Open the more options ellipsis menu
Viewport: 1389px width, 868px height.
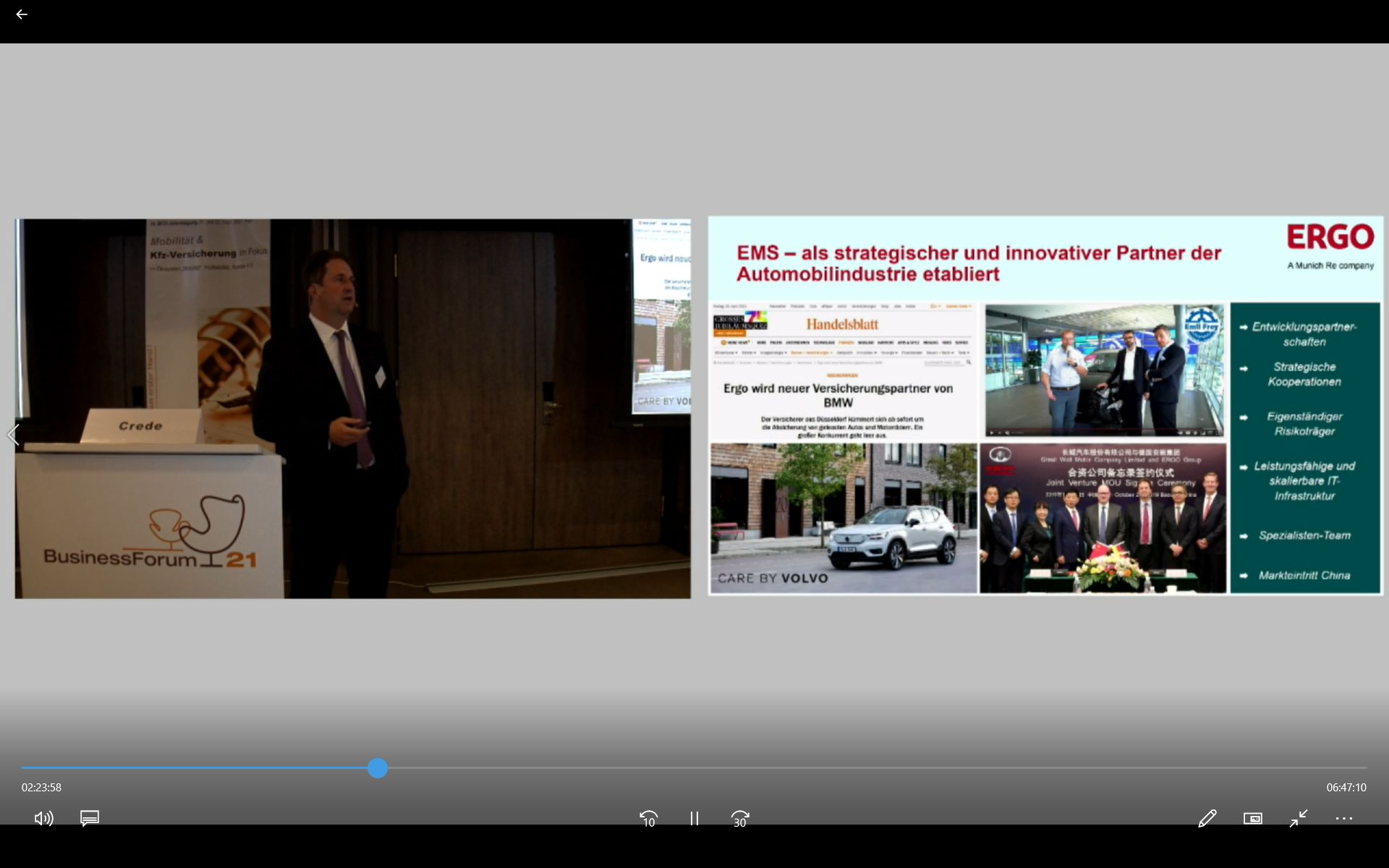1343,818
